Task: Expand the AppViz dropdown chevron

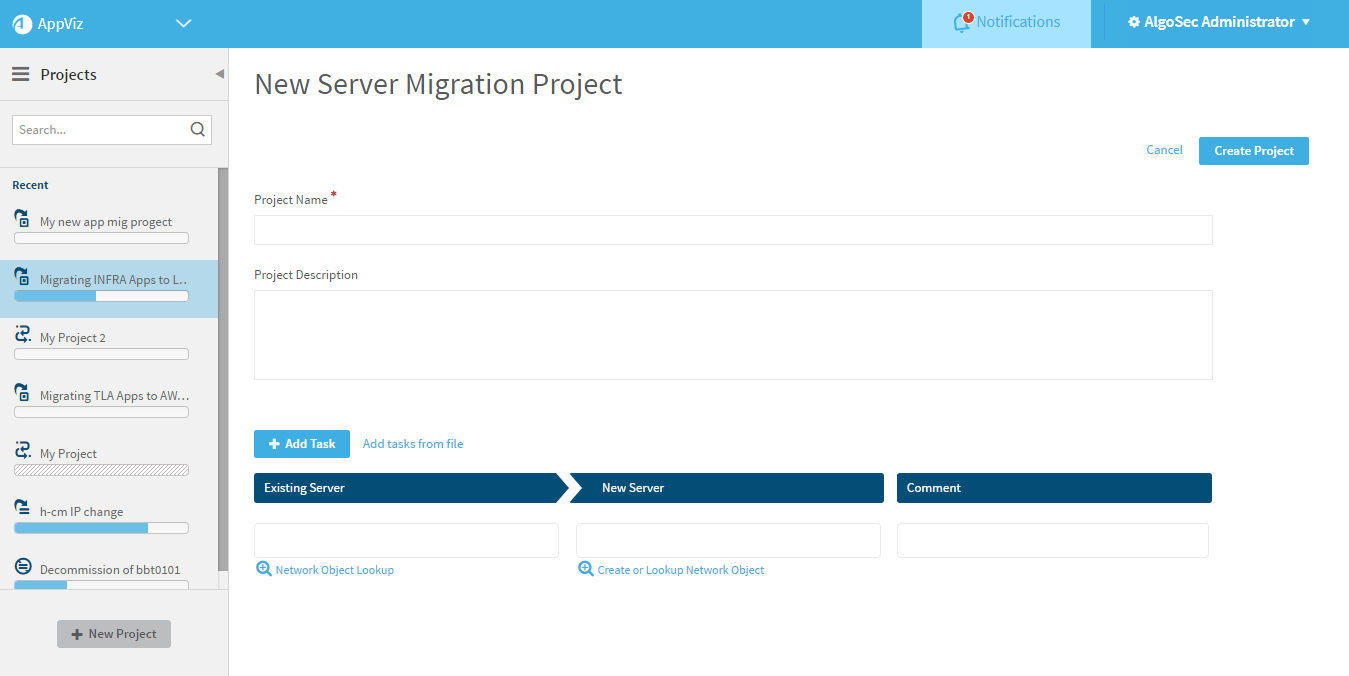Action: 183,24
